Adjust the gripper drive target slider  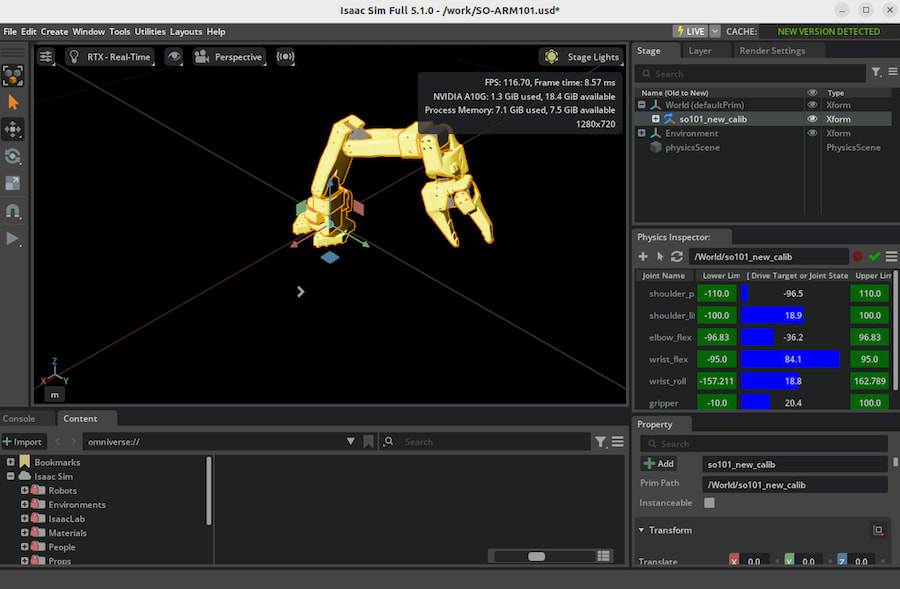pyautogui.click(x=793, y=403)
